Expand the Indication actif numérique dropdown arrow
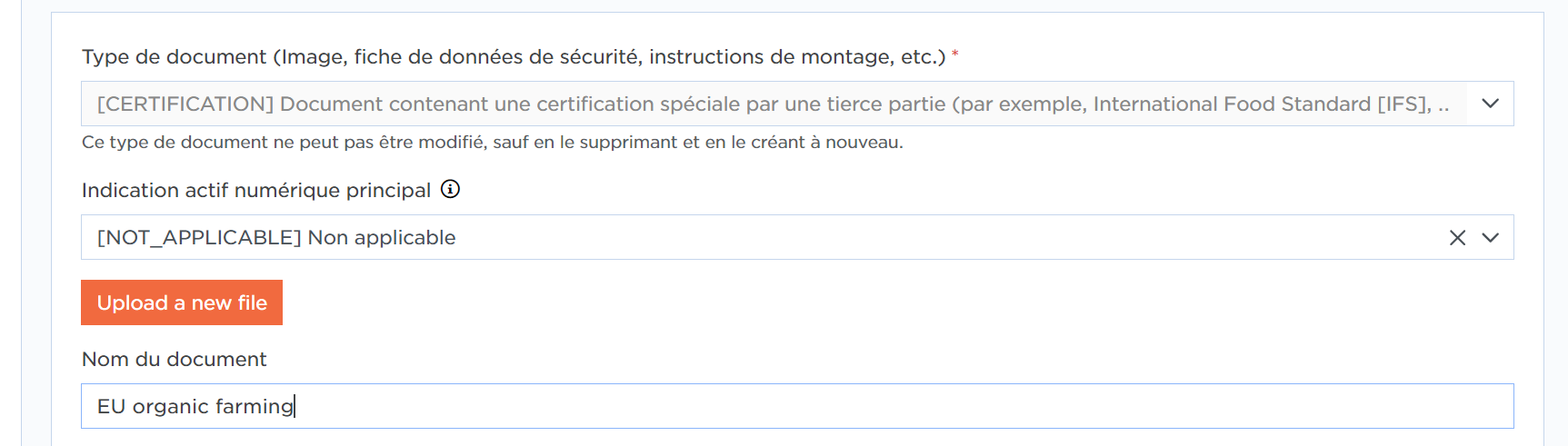 1490,238
